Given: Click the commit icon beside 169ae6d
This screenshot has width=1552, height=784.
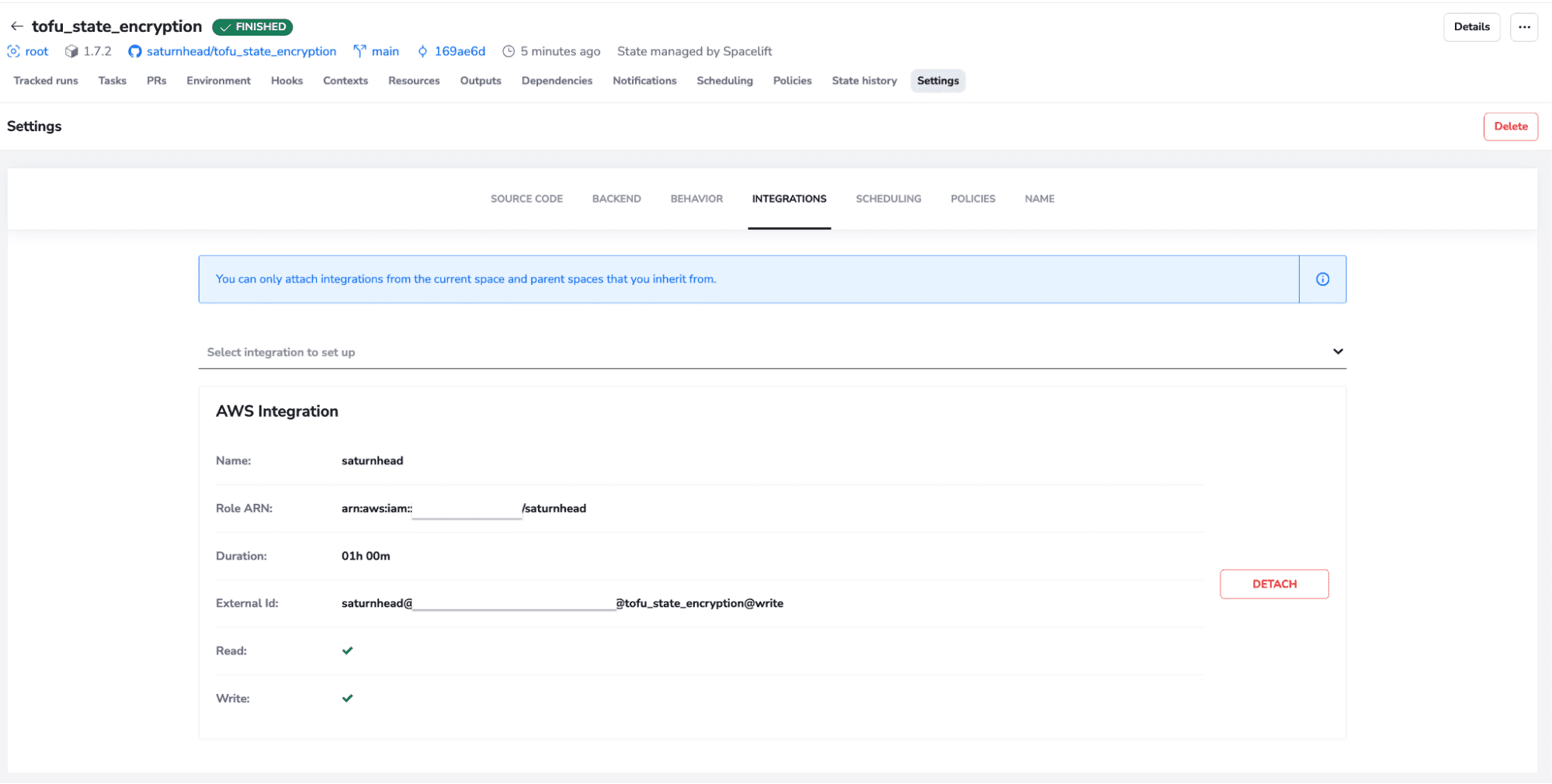Looking at the screenshot, I should (x=422, y=51).
